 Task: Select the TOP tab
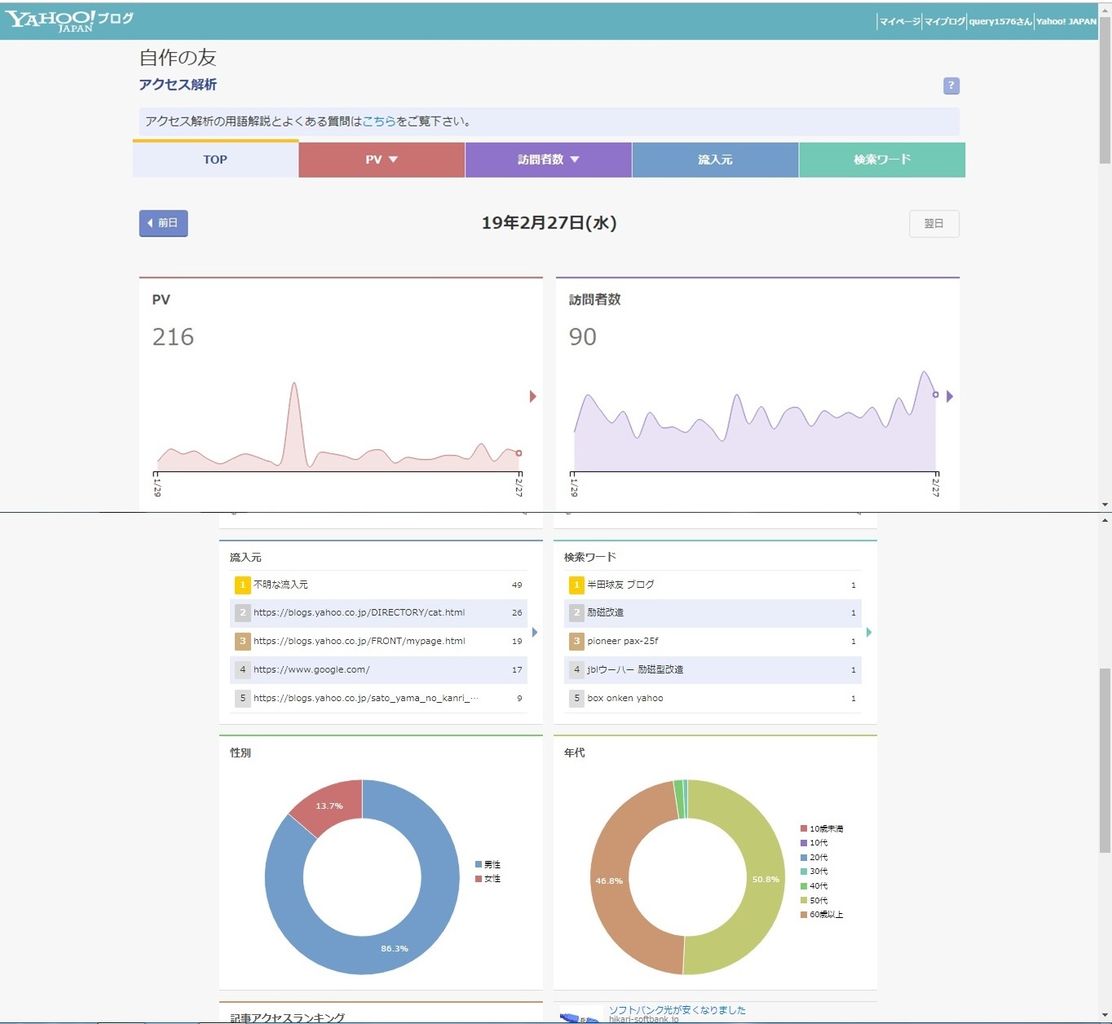(x=216, y=160)
